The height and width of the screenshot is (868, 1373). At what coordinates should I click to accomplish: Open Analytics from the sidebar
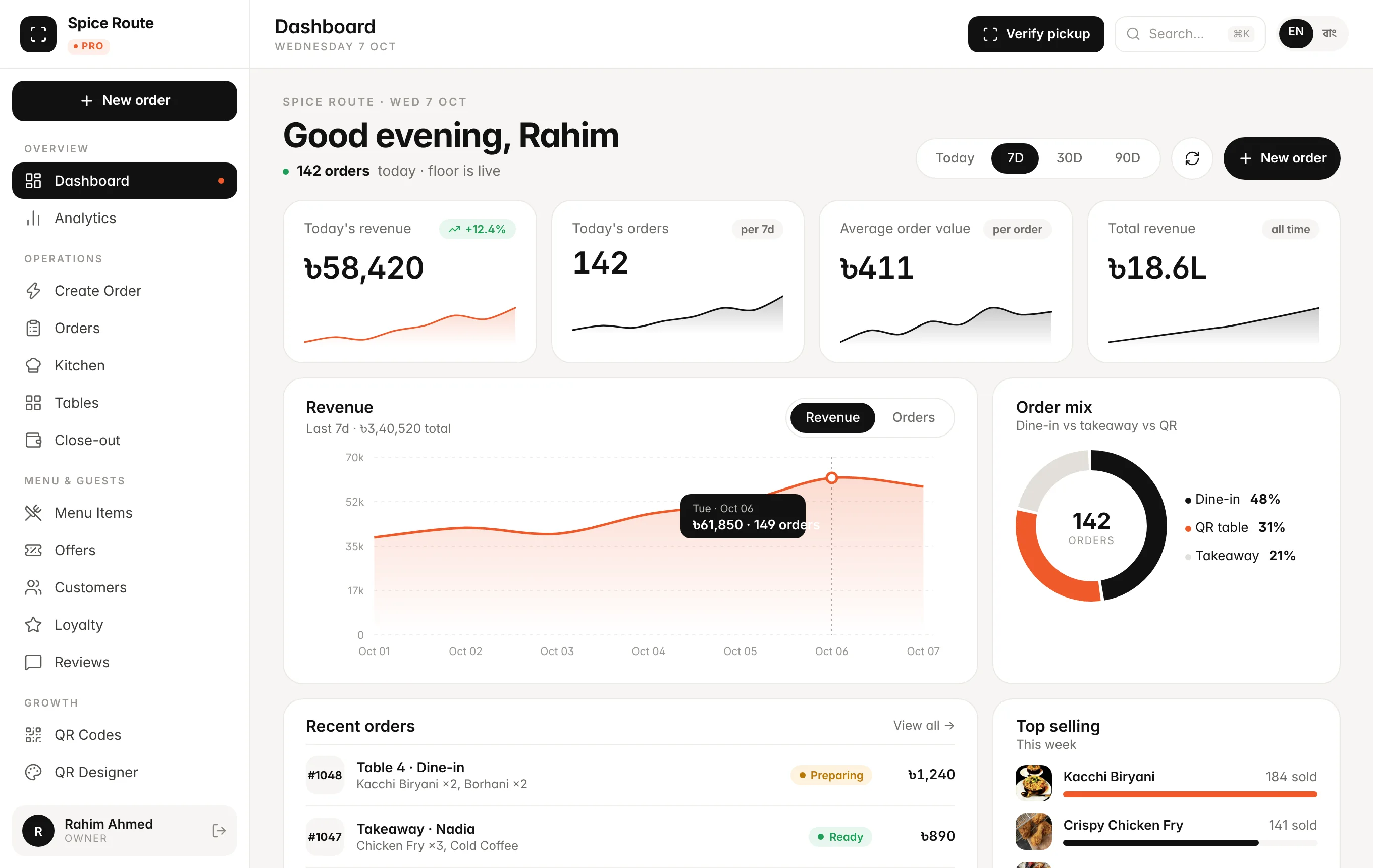[x=124, y=219]
